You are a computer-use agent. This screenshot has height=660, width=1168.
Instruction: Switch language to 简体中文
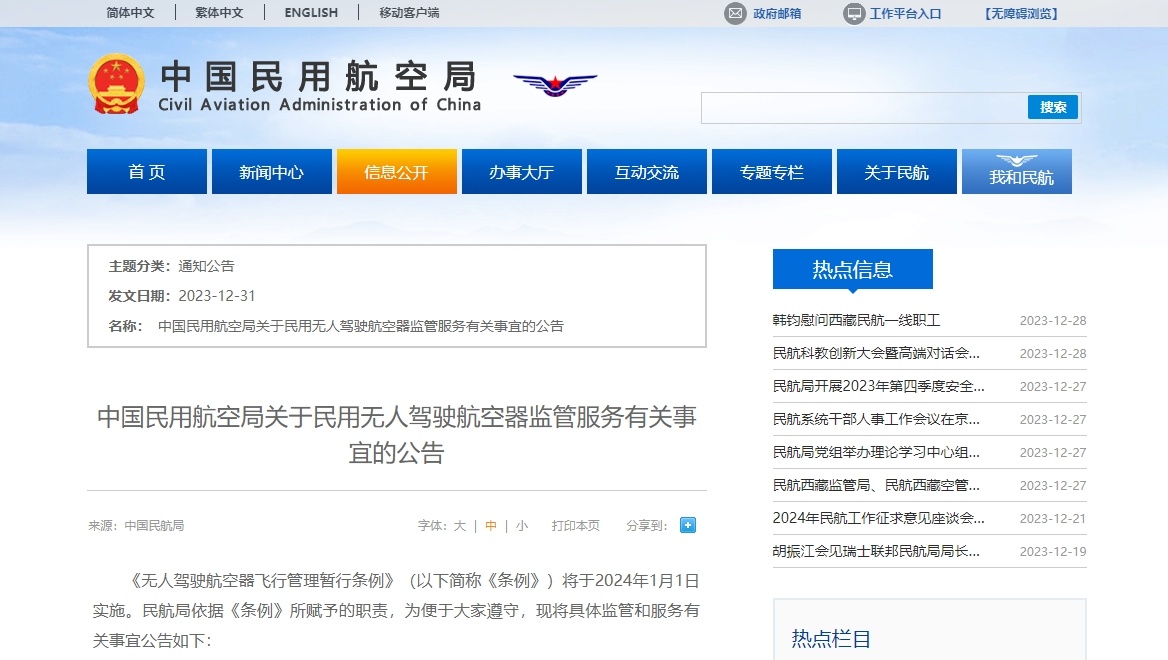(x=130, y=13)
